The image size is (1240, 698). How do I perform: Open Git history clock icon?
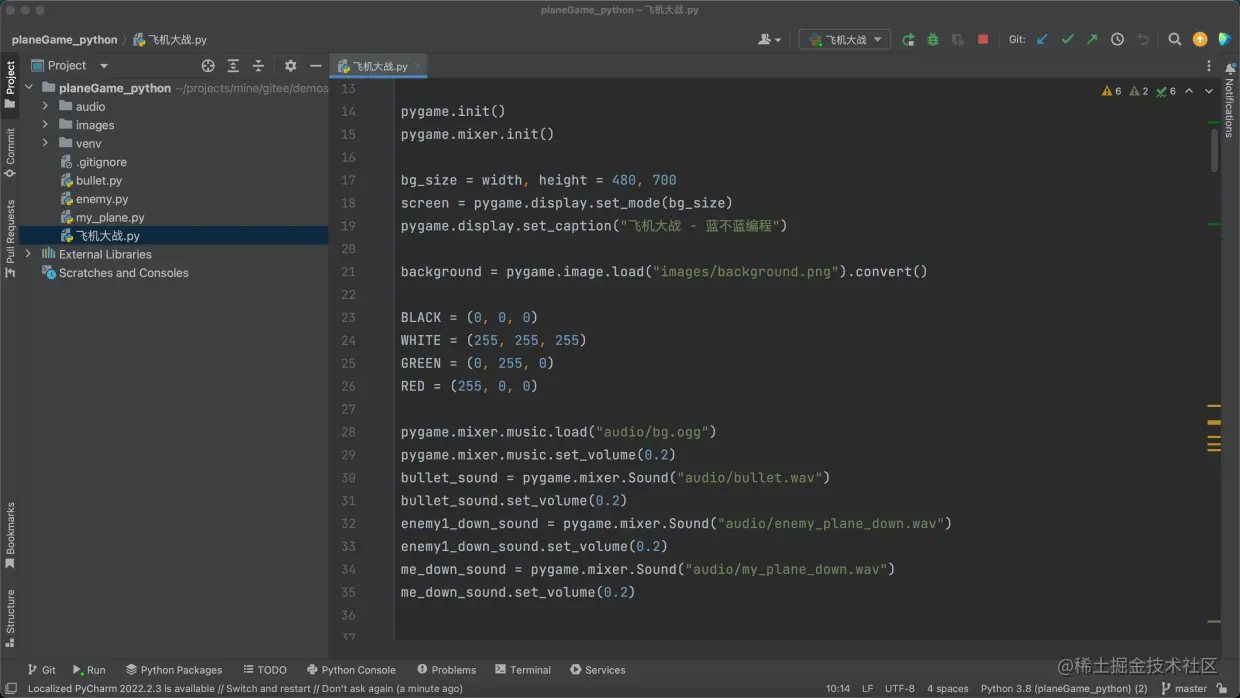pos(1117,40)
